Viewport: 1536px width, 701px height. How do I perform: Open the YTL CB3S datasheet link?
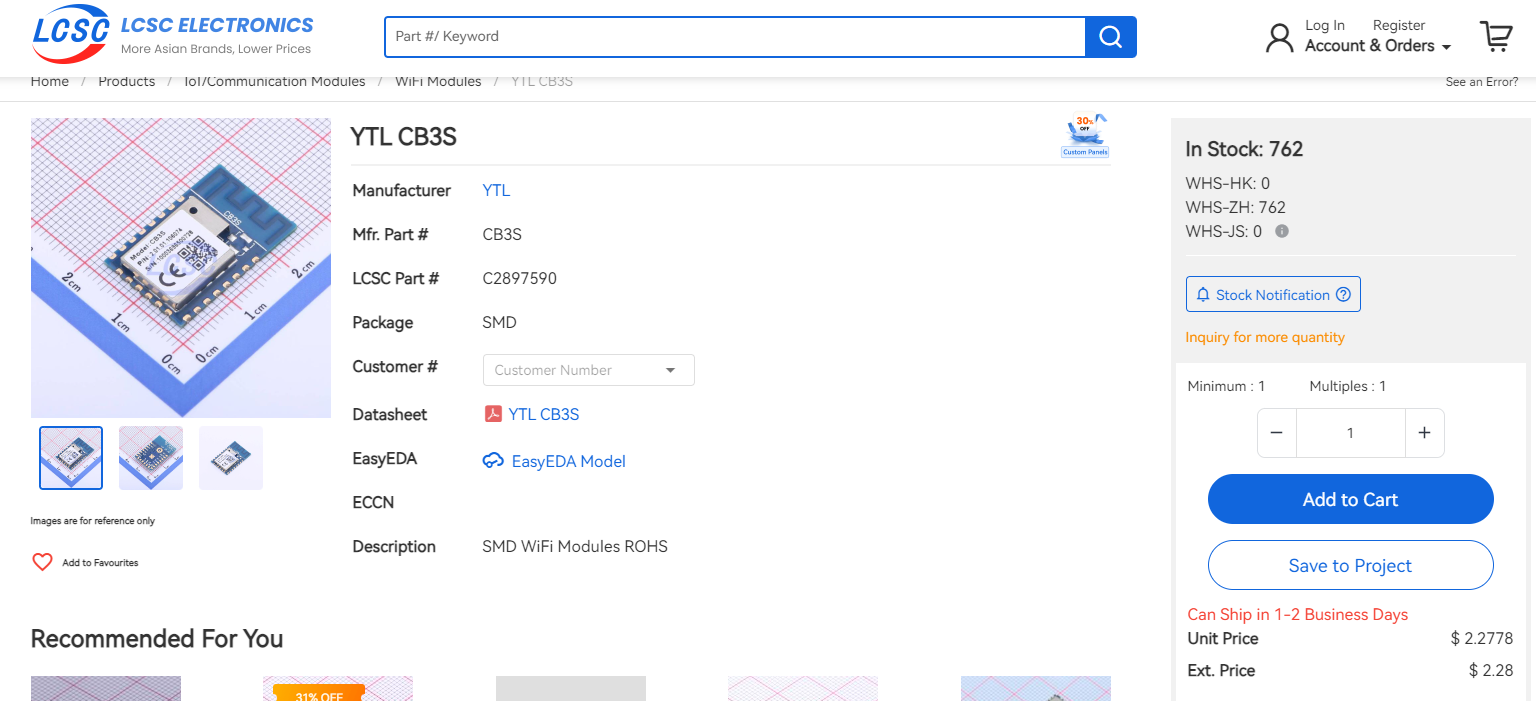pyautogui.click(x=544, y=414)
